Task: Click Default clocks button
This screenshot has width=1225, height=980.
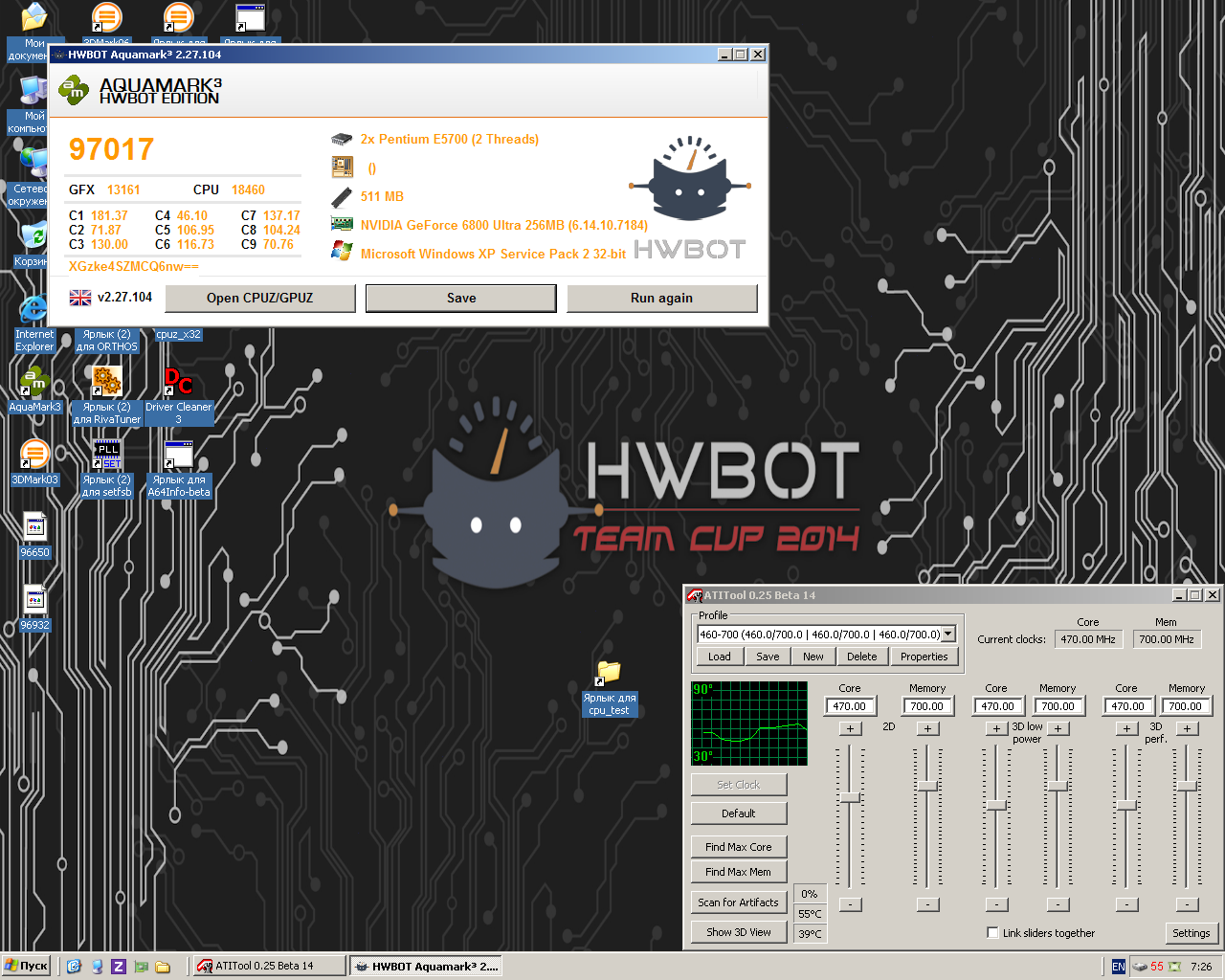Action: point(739,813)
